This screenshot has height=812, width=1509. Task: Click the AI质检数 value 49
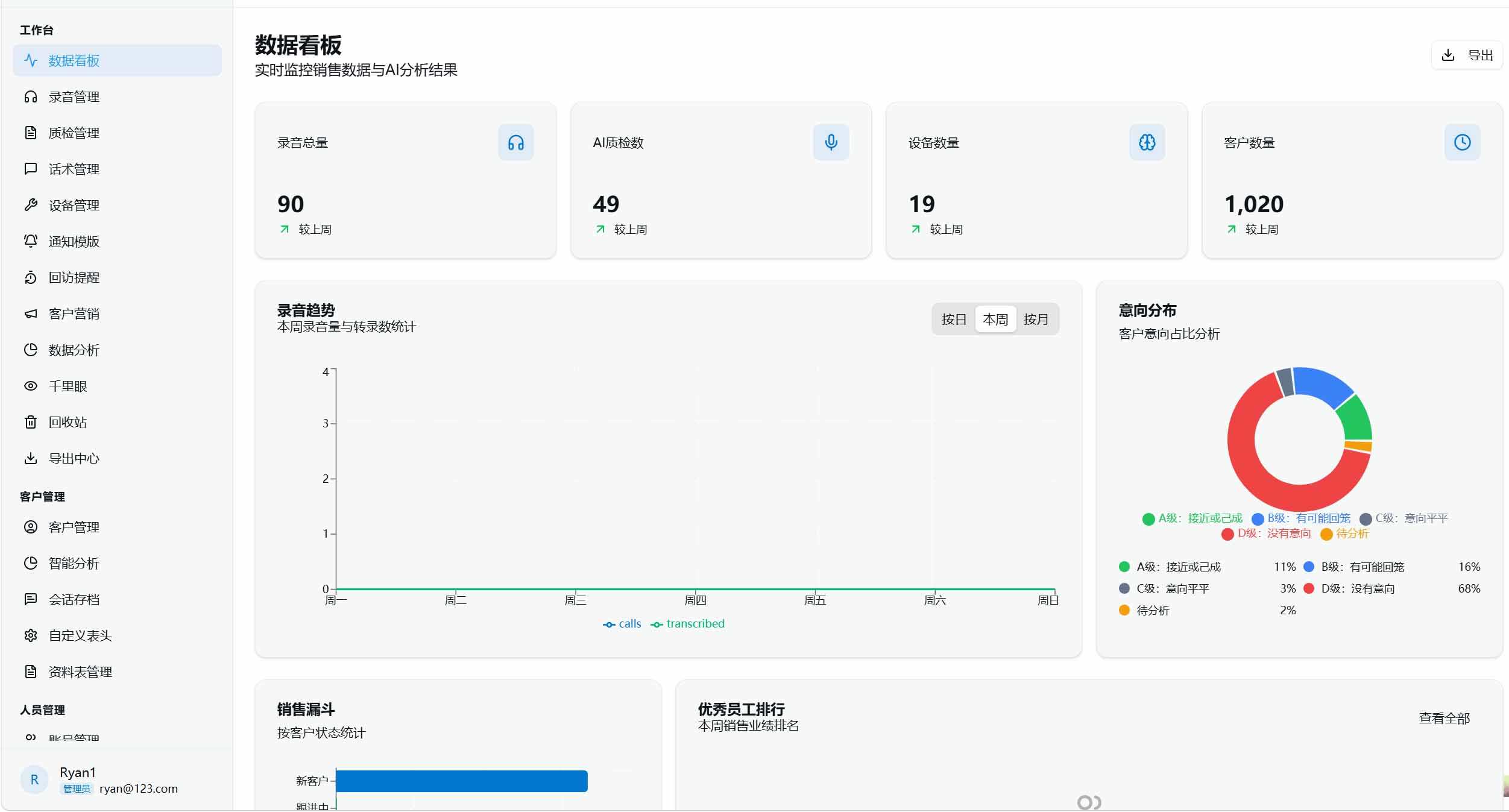click(x=606, y=204)
